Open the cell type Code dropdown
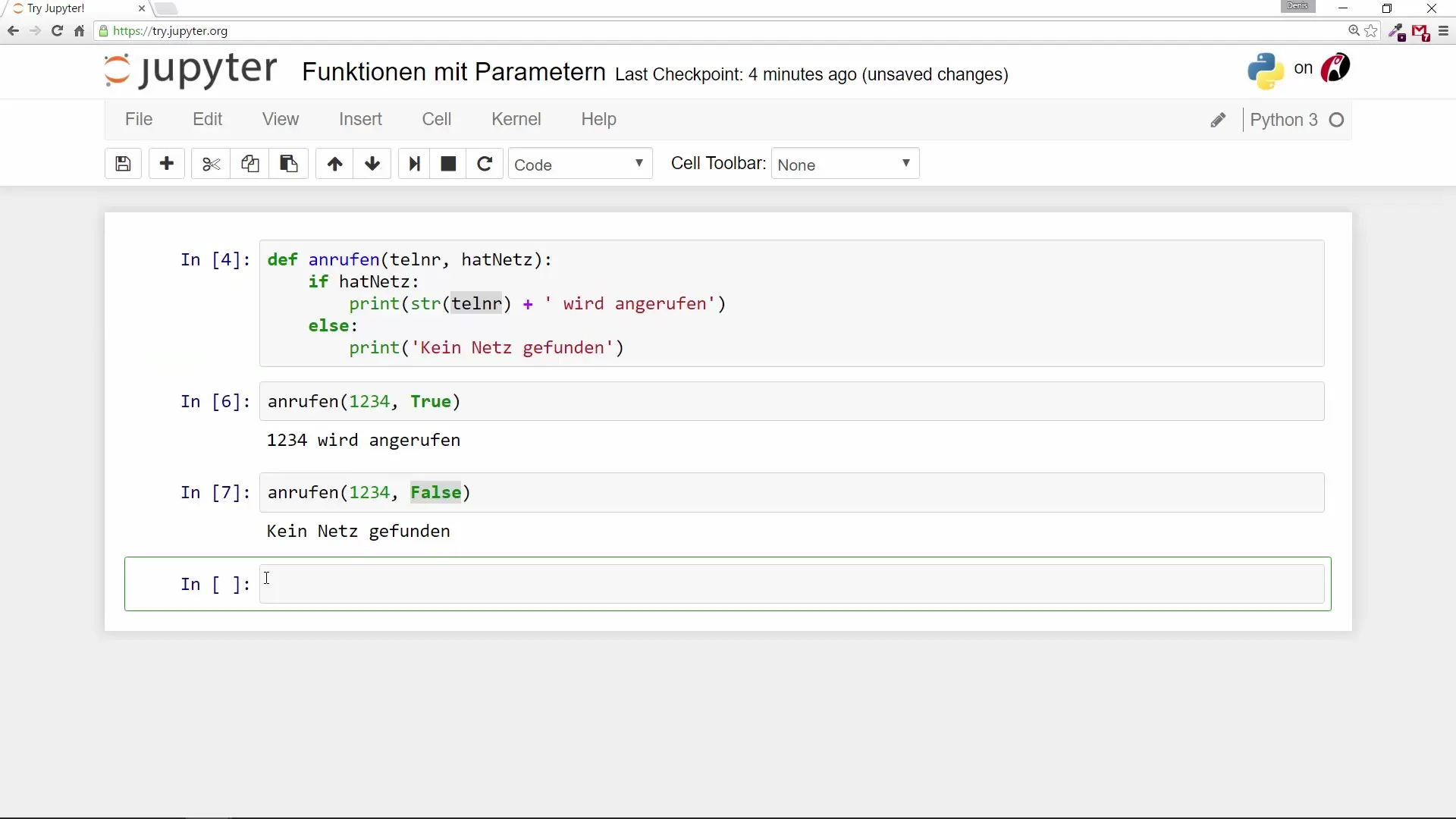The width and height of the screenshot is (1456, 819). click(x=580, y=164)
